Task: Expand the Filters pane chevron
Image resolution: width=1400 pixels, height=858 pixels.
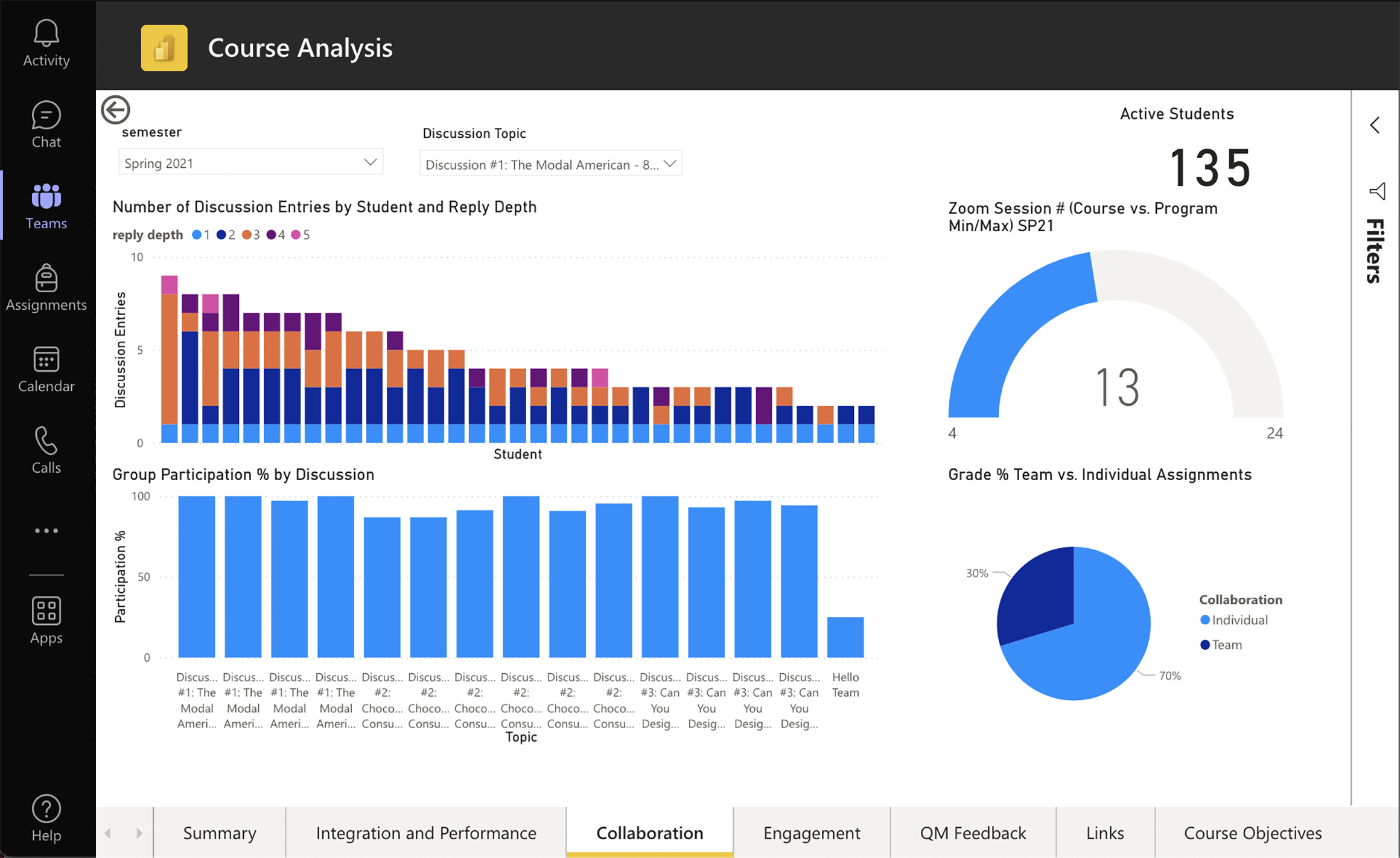Action: tap(1375, 125)
